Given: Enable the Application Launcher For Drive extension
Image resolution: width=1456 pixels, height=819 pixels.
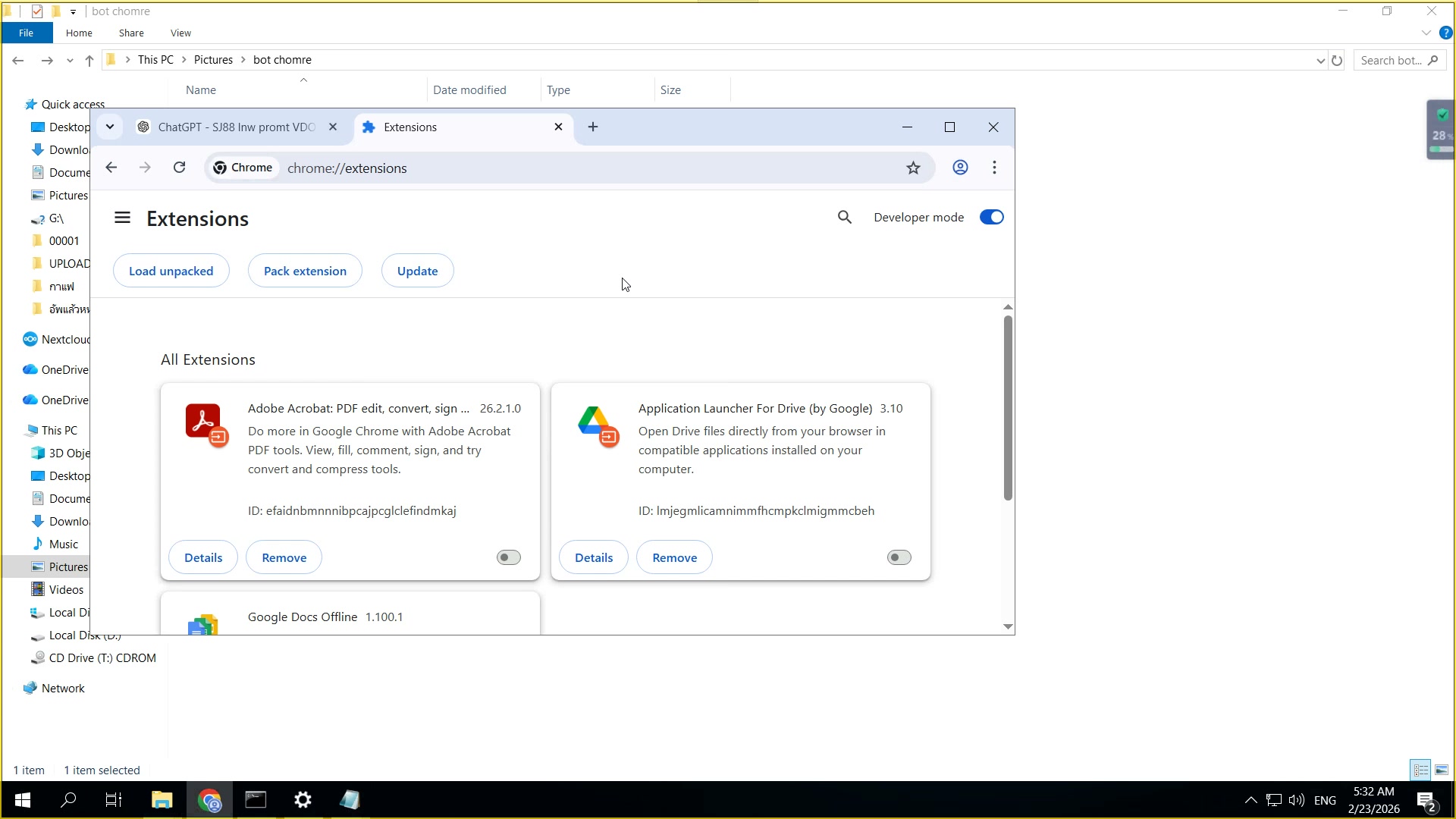Looking at the screenshot, I should tap(898, 557).
